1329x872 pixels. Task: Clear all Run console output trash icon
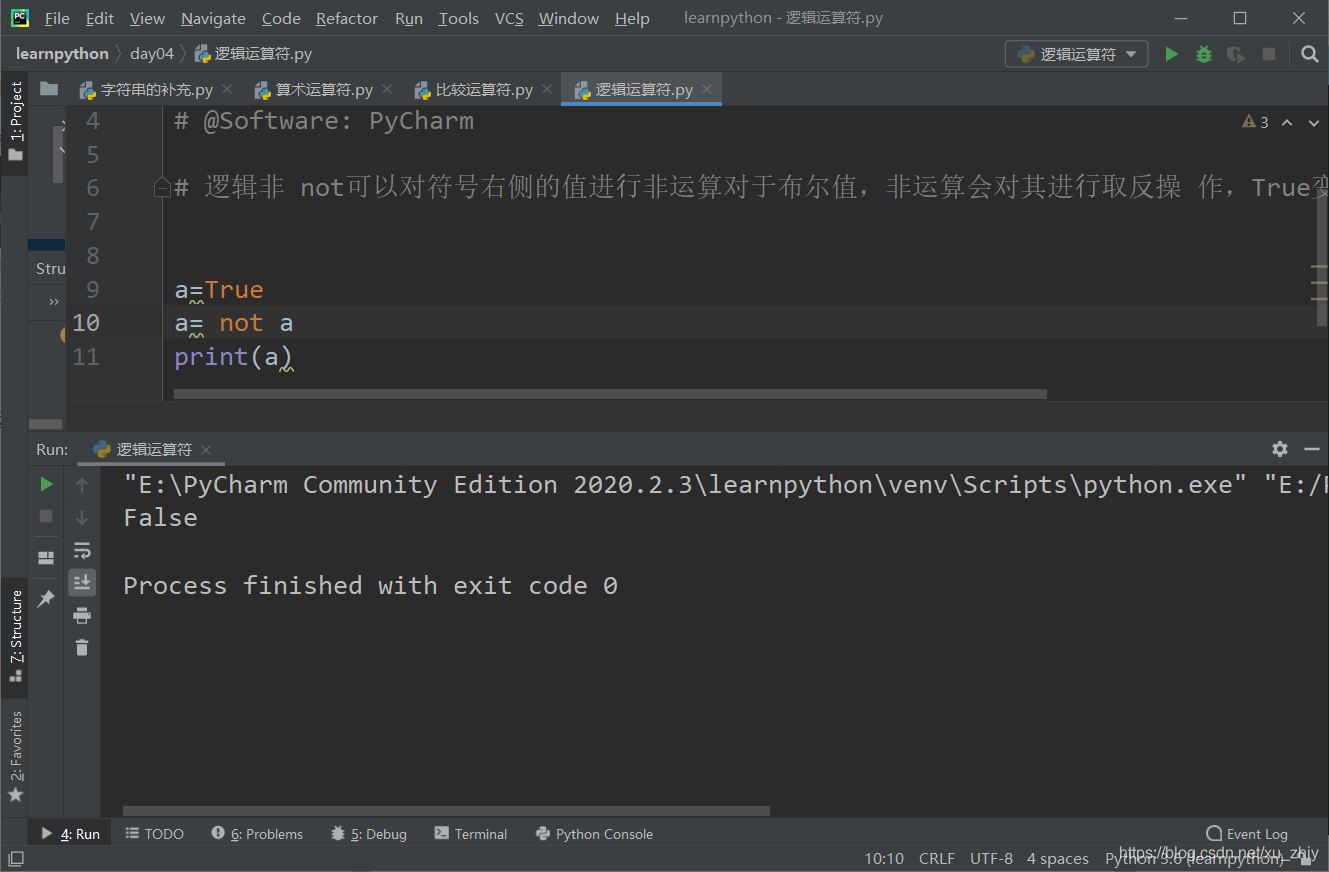[82, 648]
